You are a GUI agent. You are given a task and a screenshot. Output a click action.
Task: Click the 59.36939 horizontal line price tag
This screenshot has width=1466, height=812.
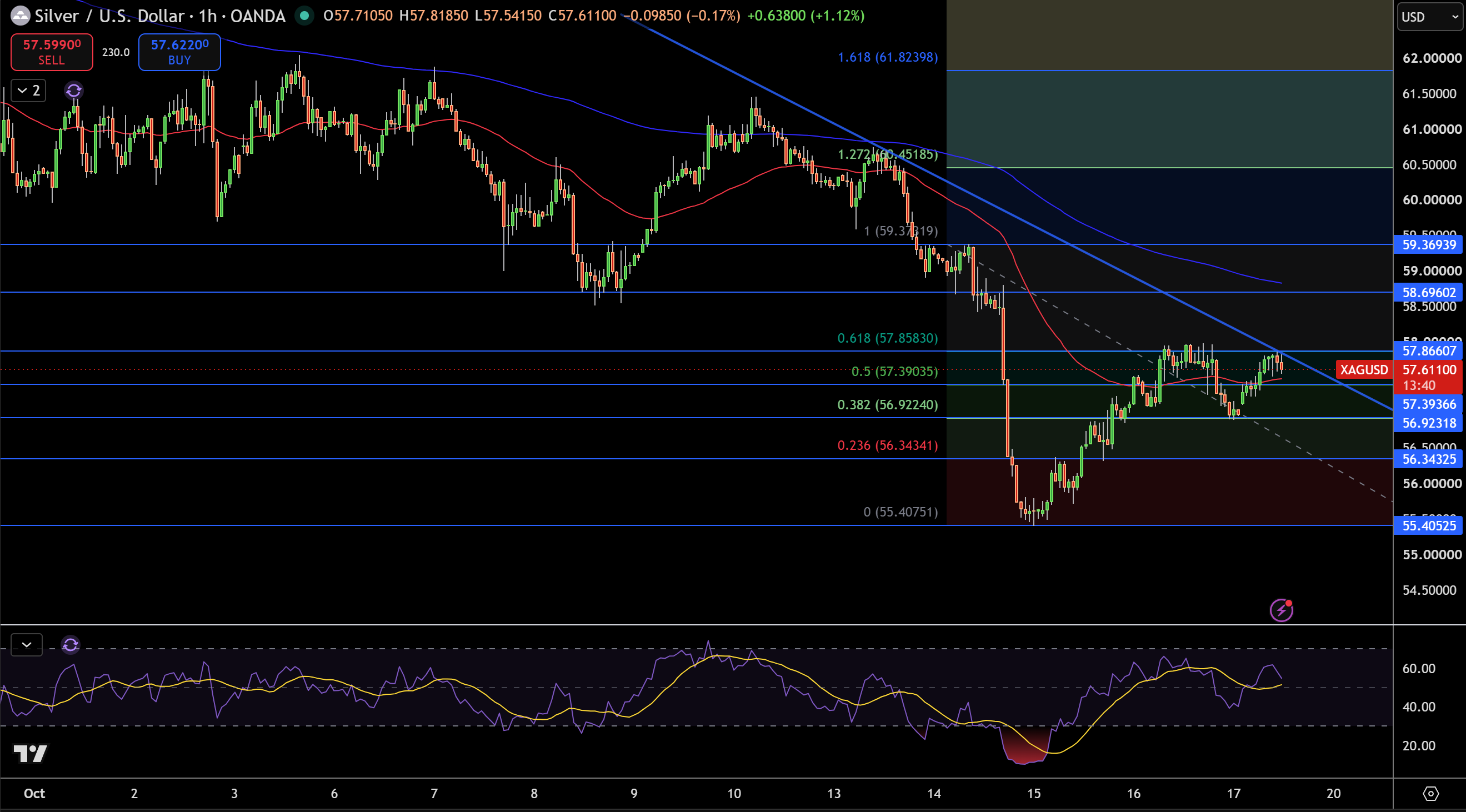1428,245
